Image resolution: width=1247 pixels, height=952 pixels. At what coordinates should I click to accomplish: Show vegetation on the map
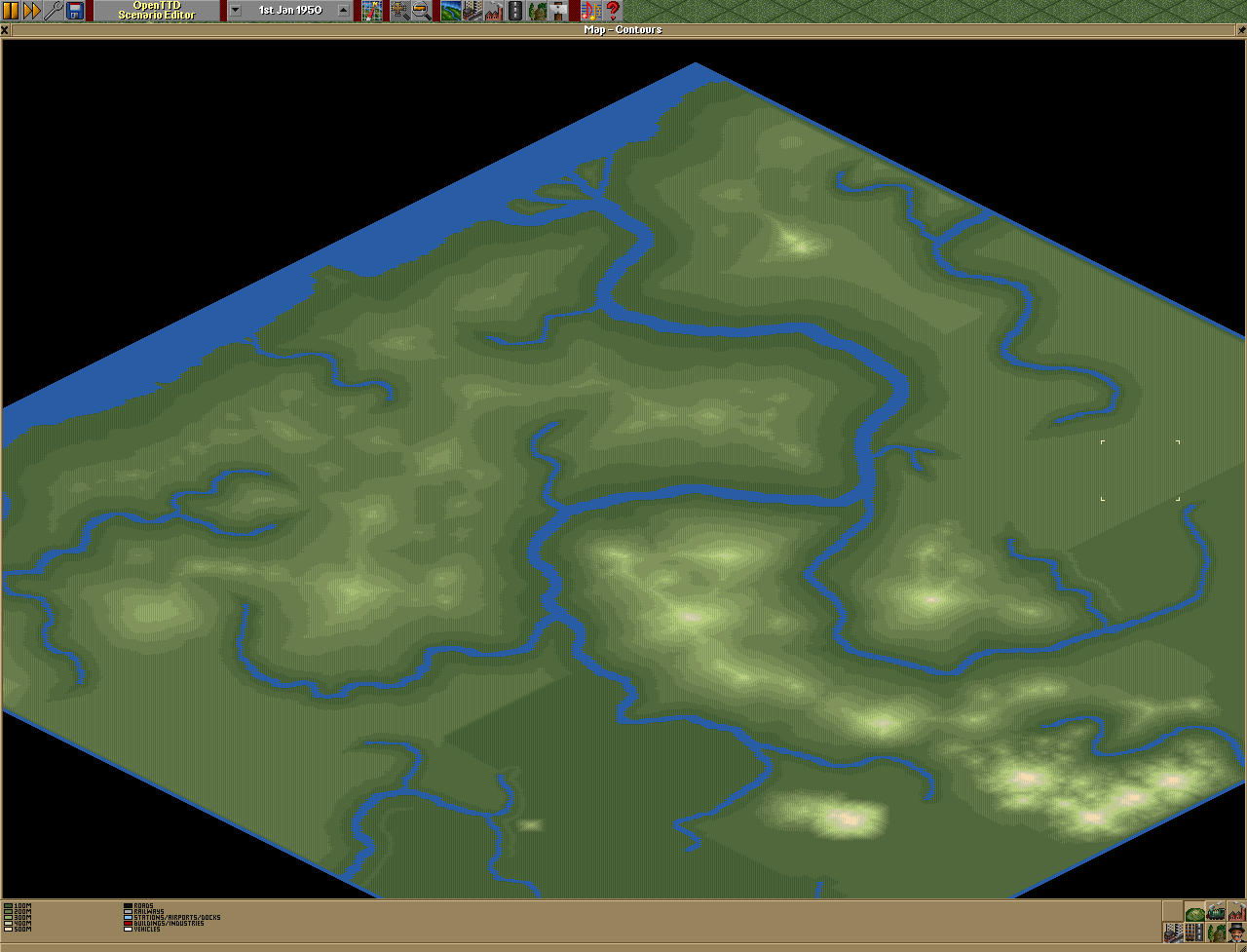(1216, 933)
